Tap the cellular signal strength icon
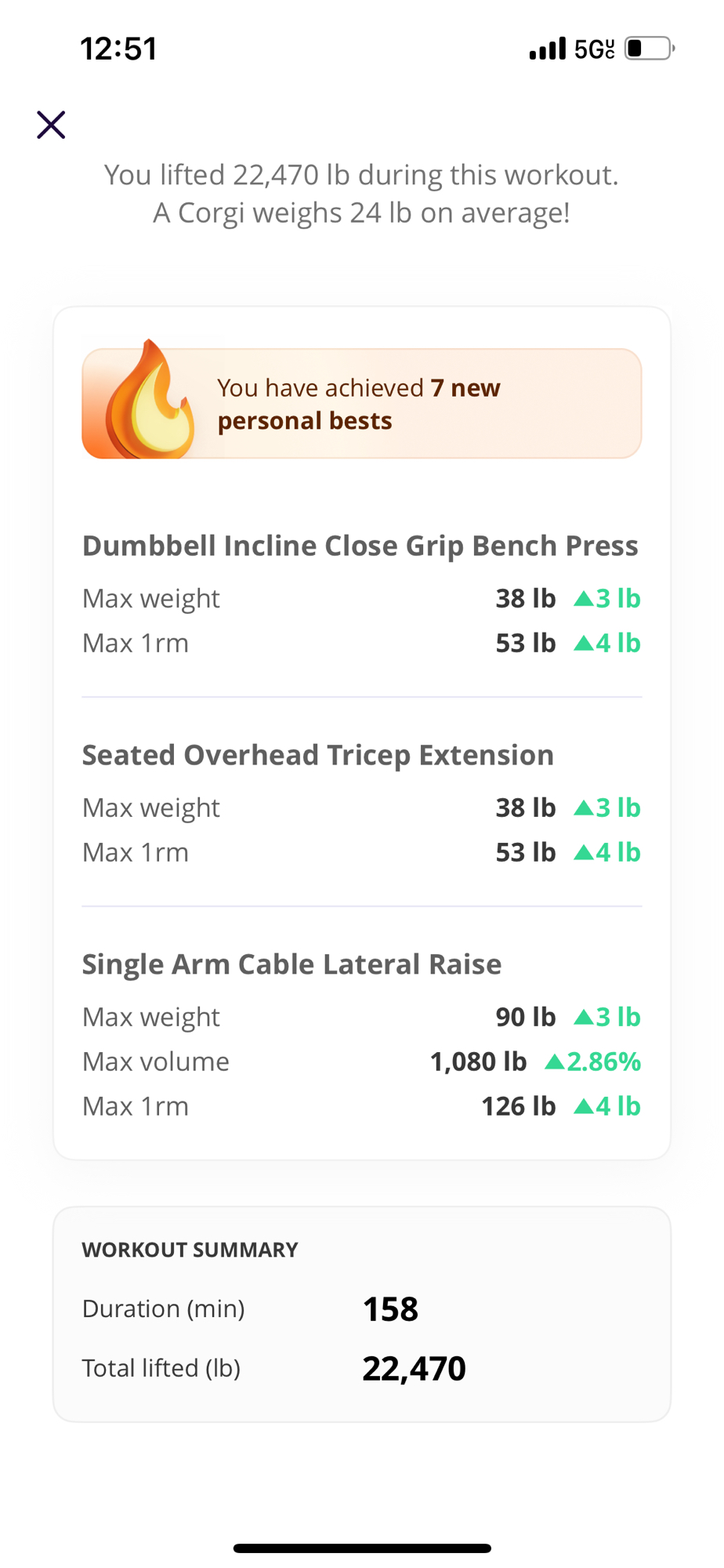The image size is (724, 1568). [547, 49]
